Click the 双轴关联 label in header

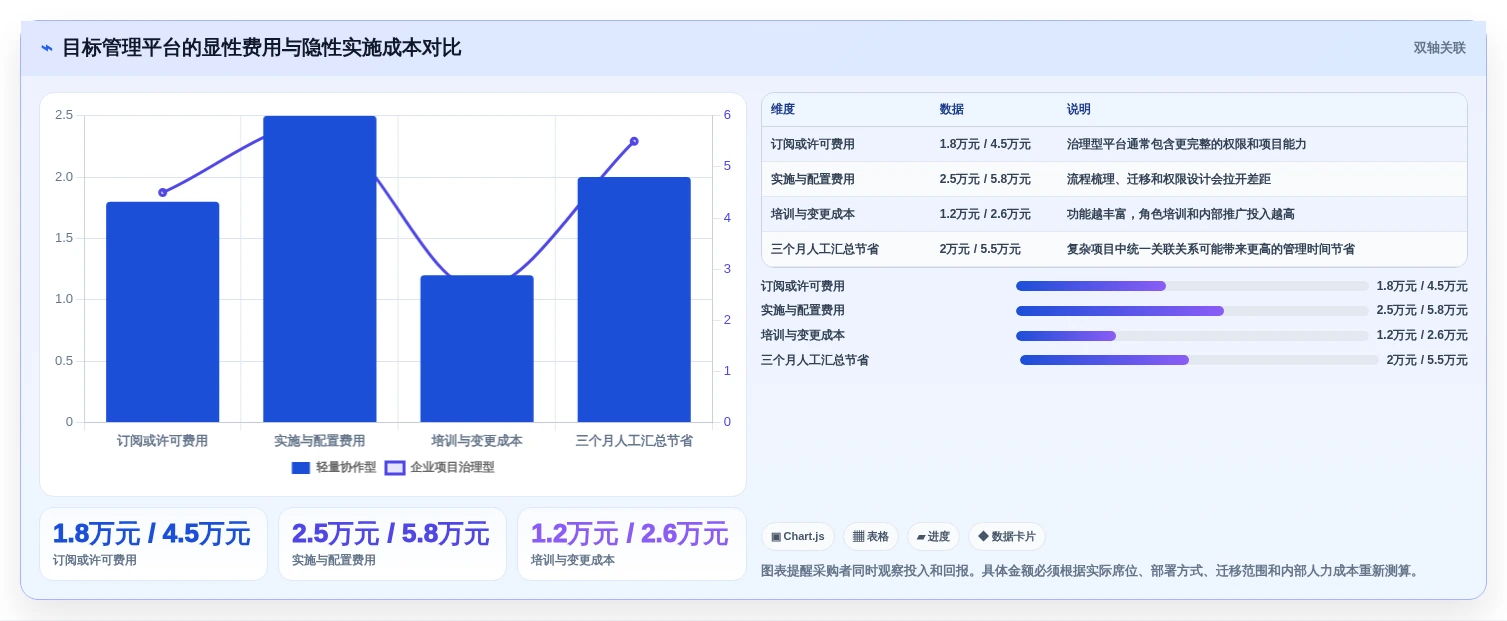[1439, 48]
